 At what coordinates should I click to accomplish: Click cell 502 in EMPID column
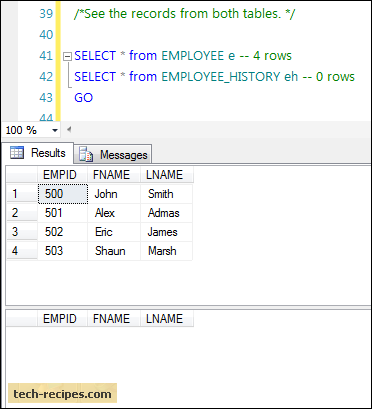[63, 232]
